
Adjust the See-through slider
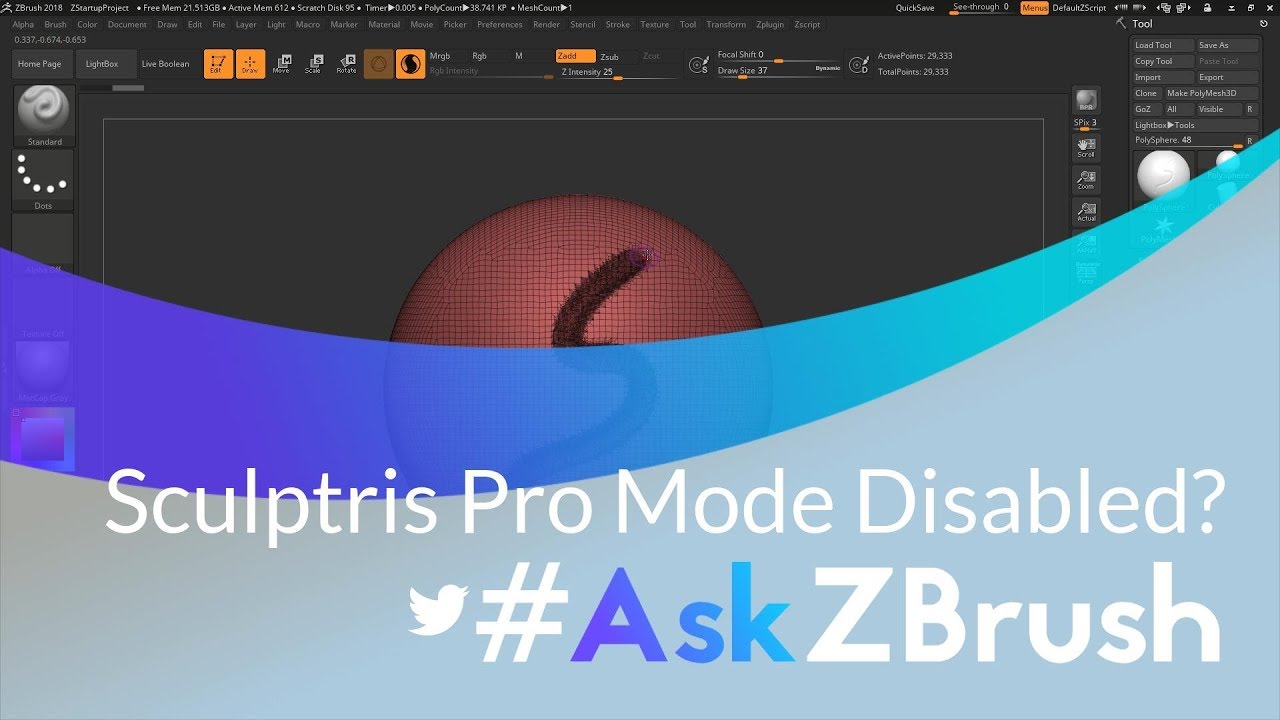pyautogui.click(x=981, y=7)
